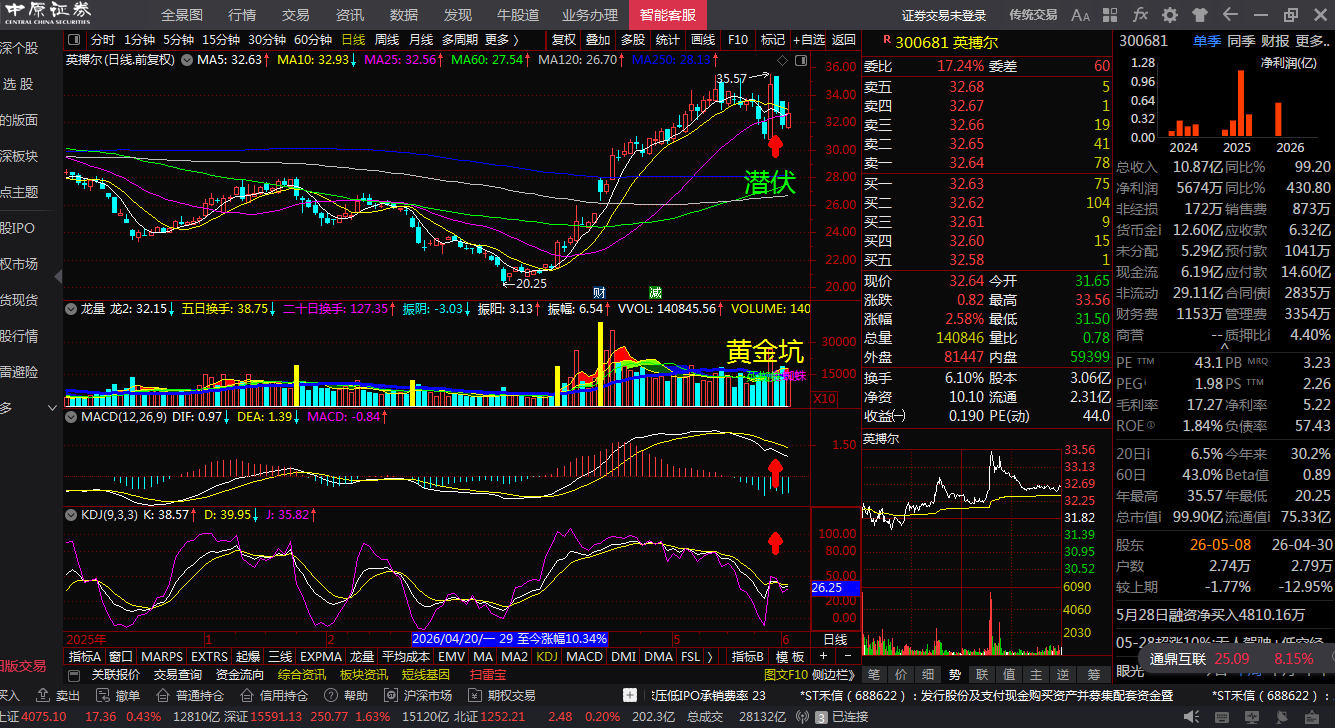Switch to 日线 daily period
This screenshot has height=728, width=1335.
(x=354, y=40)
